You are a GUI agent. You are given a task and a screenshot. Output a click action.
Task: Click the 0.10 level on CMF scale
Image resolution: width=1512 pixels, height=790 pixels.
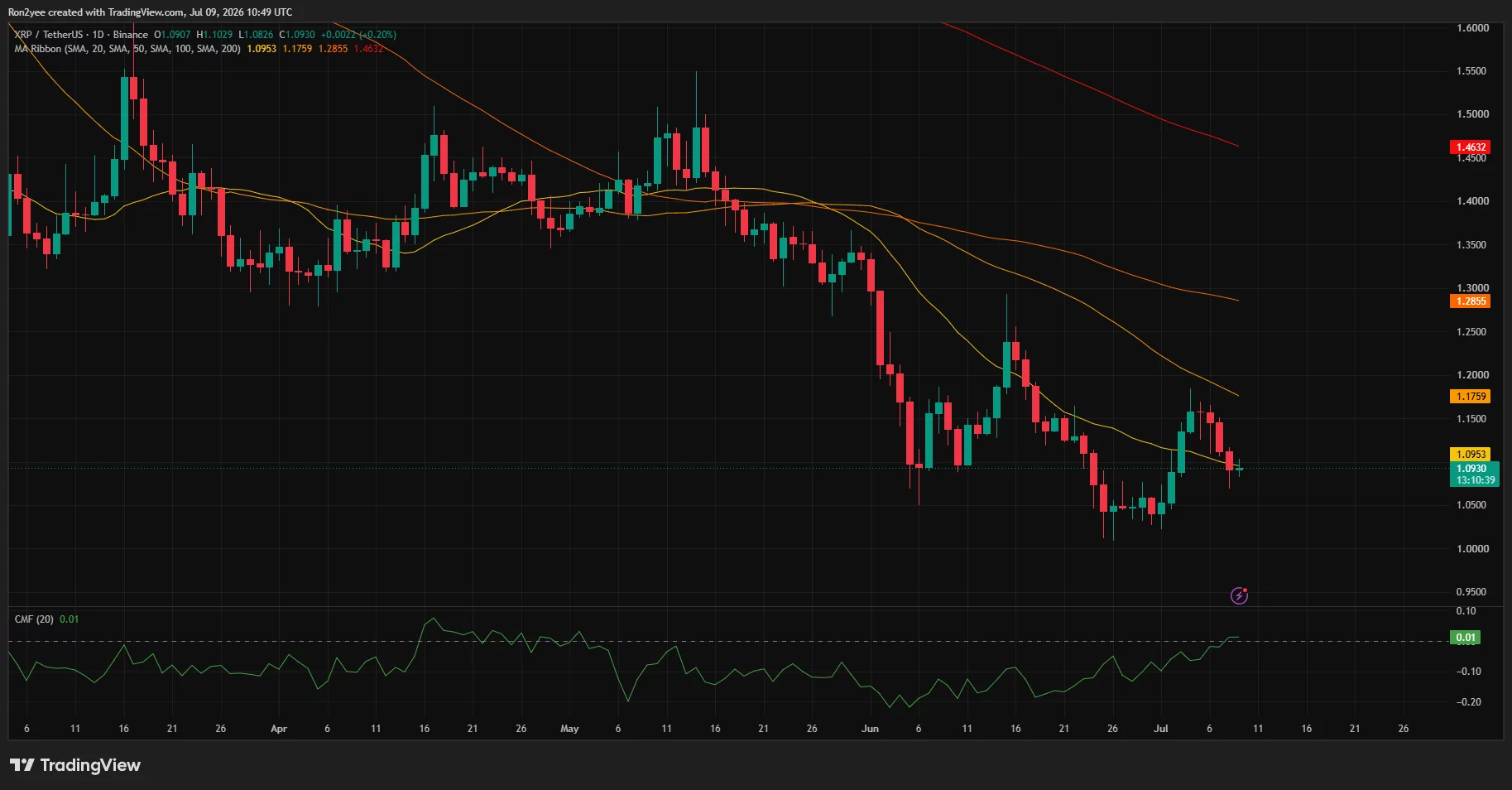tap(1466, 611)
